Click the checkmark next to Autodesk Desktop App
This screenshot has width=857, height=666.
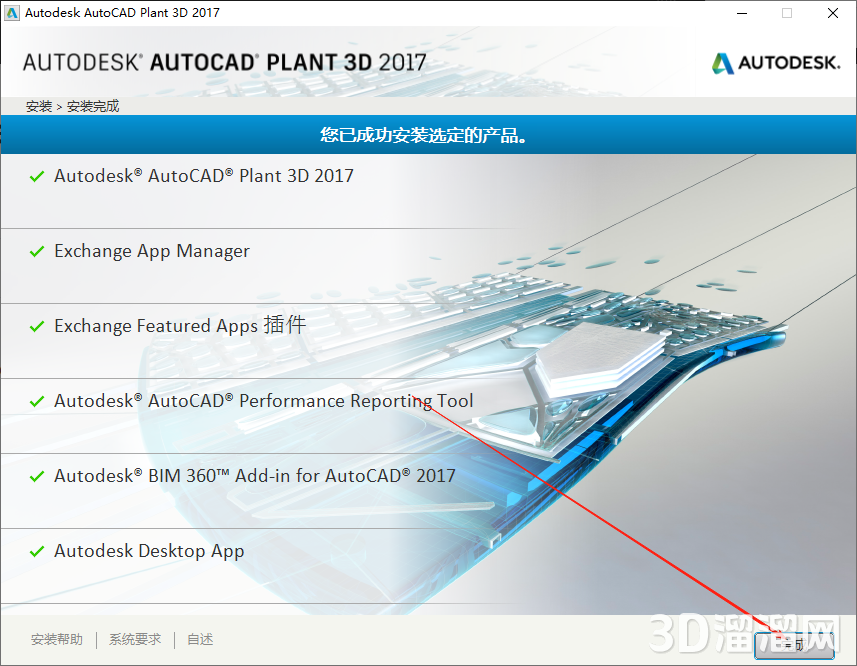click(37, 550)
